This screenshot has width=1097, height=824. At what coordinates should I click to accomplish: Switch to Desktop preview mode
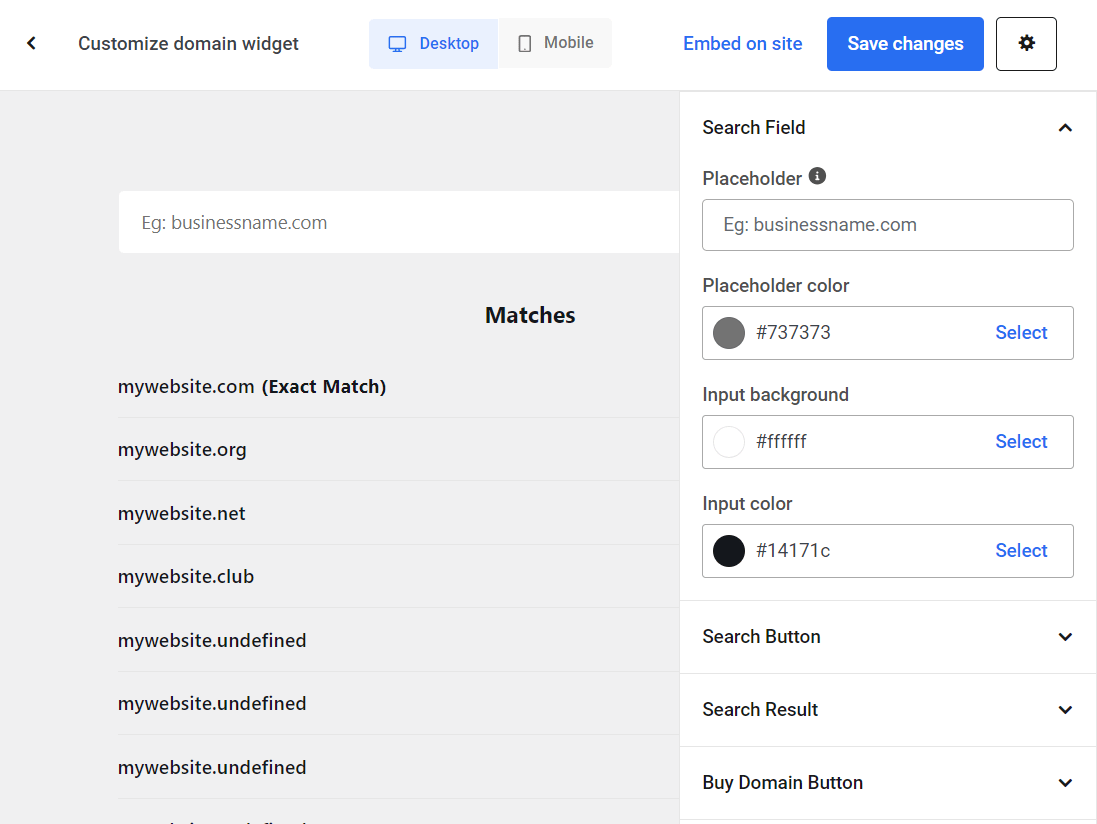pos(433,43)
